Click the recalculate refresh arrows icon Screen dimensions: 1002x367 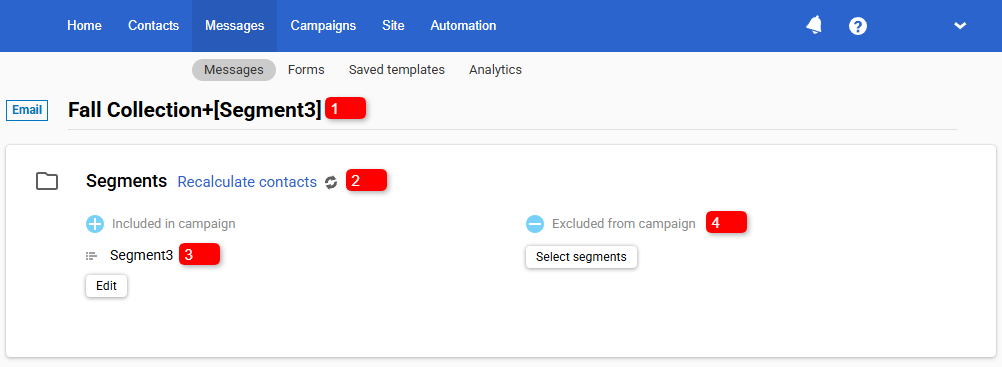tap(330, 182)
